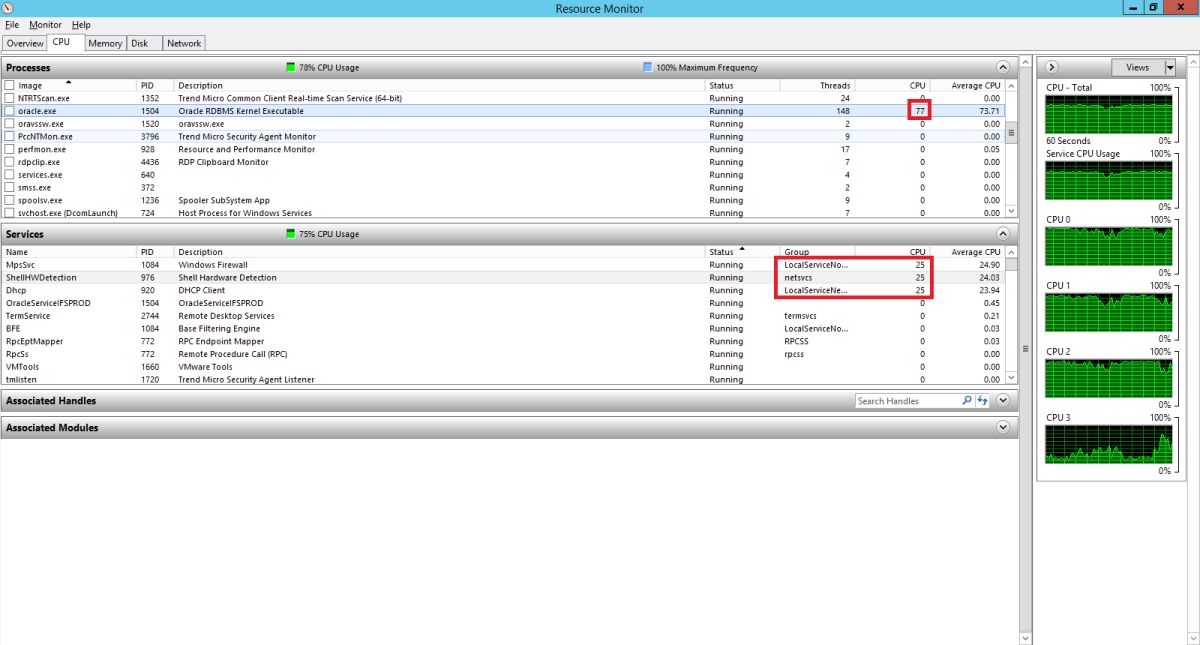Select the TermService Remote Desktop Services row
Image resolution: width=1200 pixels, height=645 pixels.
click(503, 316)
